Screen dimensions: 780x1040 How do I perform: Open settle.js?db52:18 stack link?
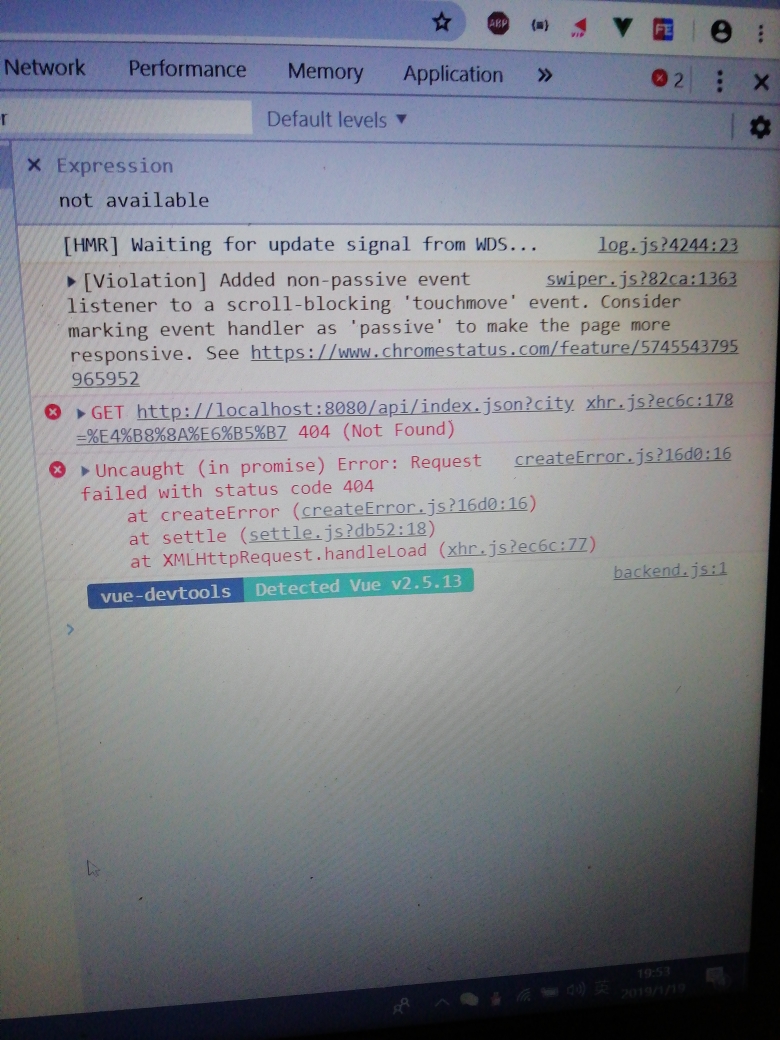click(x=338, y=531)
